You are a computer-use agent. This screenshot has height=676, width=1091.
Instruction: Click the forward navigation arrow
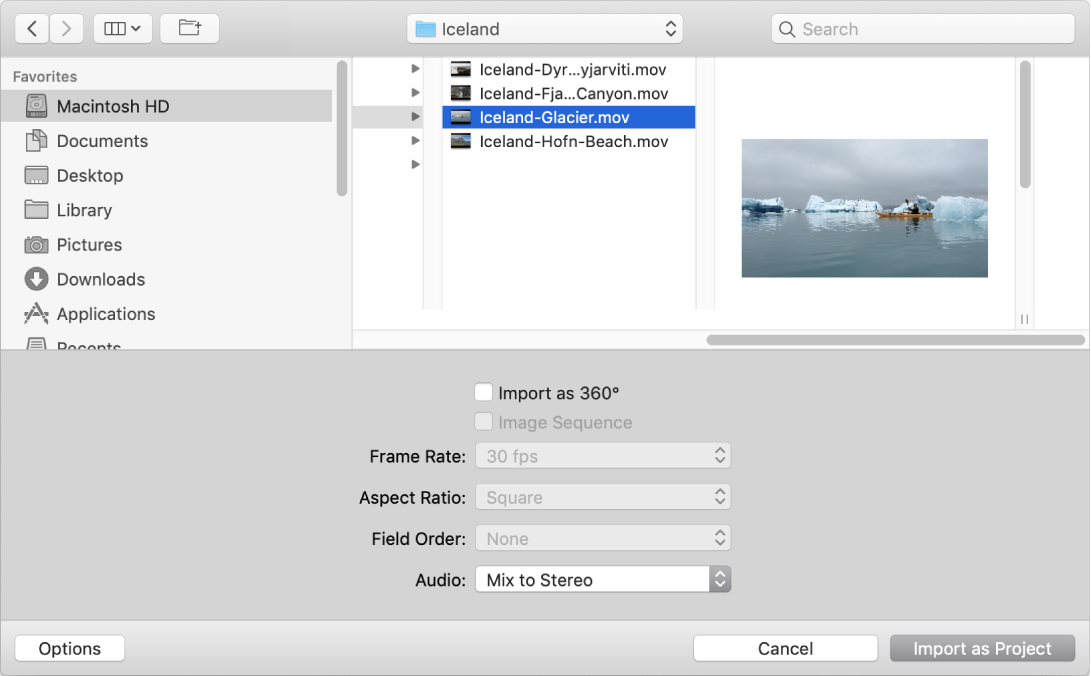click(x=66, y=29)
